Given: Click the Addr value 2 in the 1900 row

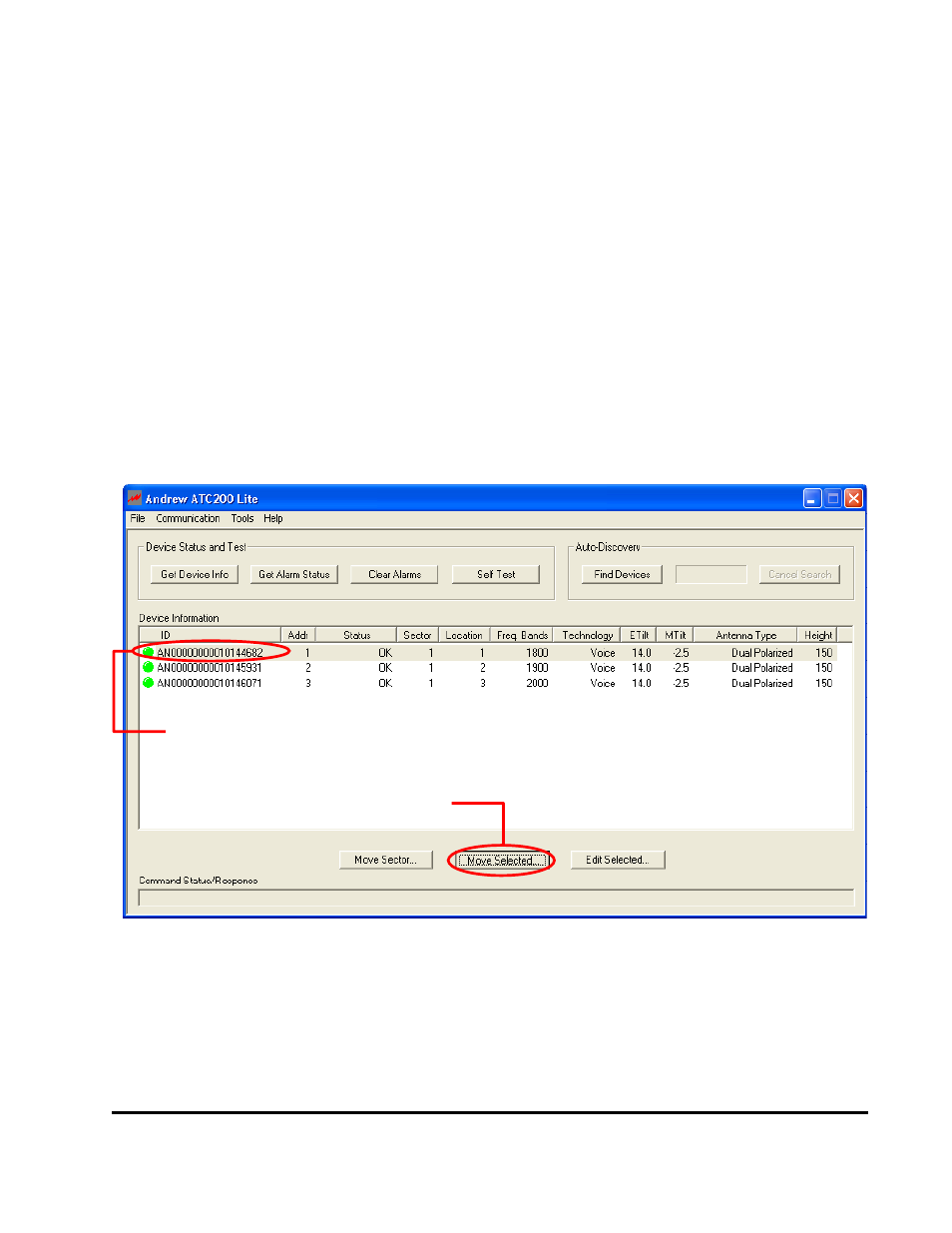Looking at the screenshot, I should (x=308, y=668).
